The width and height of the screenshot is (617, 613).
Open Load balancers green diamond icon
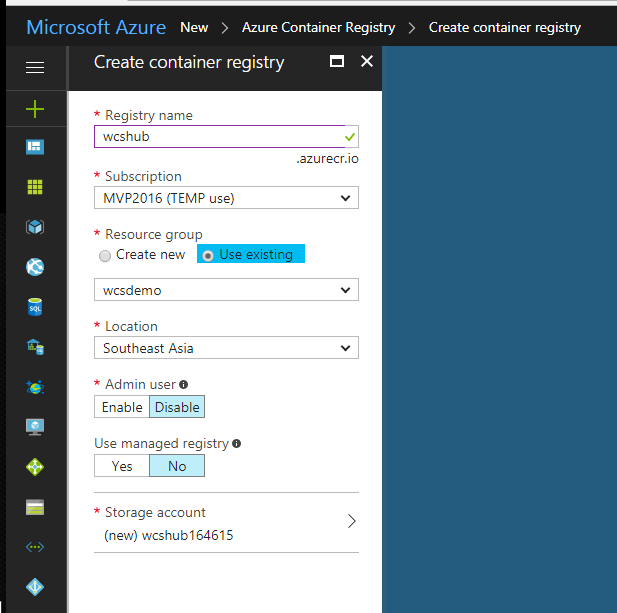click(35, 467)
